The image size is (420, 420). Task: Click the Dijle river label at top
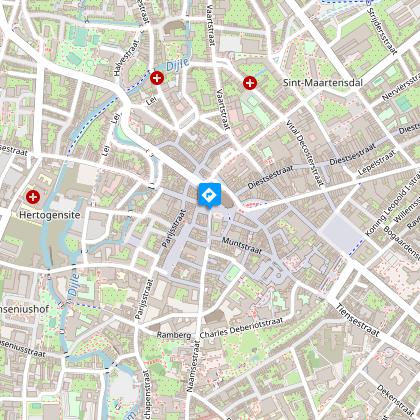pos(178,64)
